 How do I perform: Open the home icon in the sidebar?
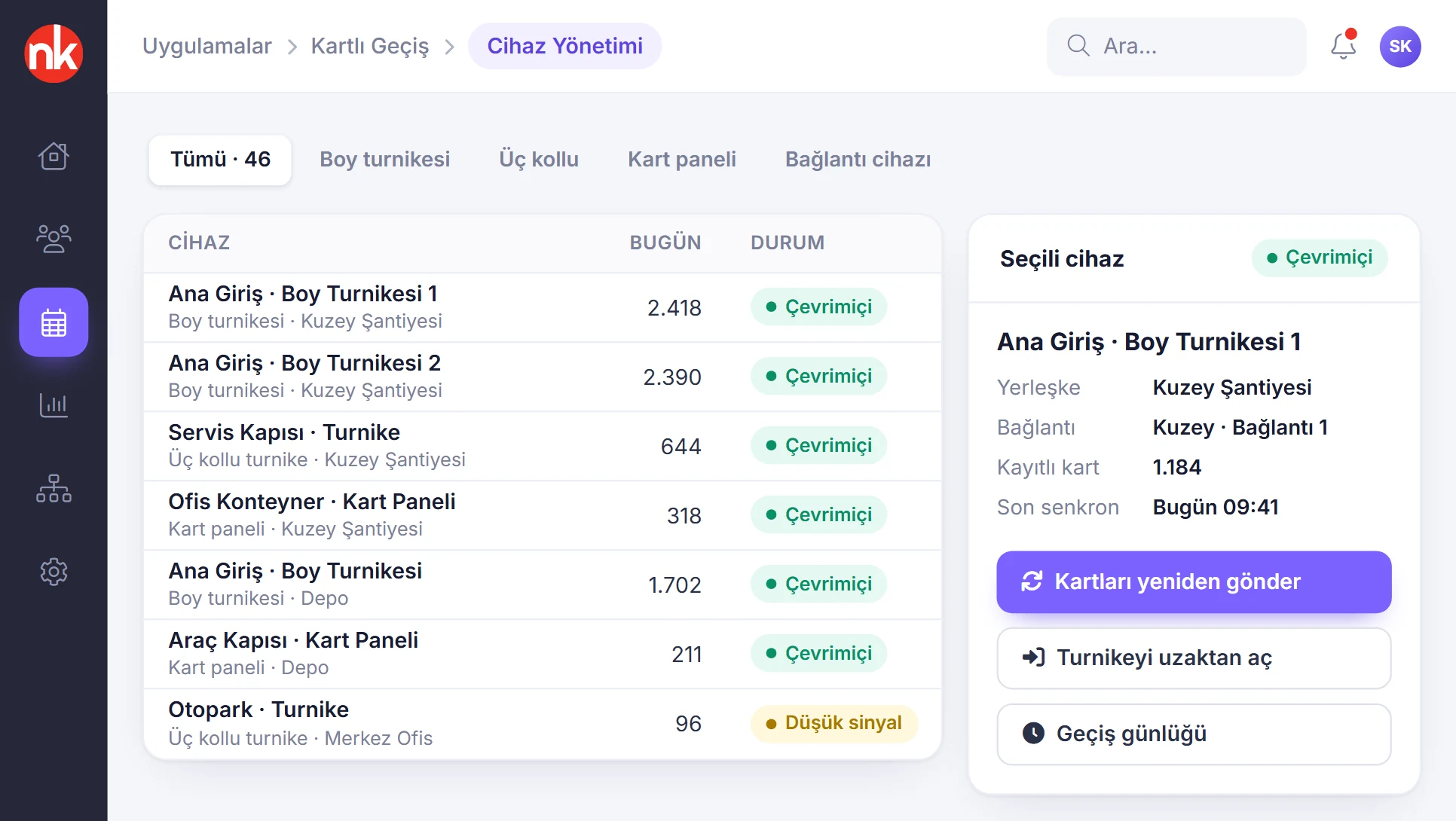pyautogui.click(x=54, y=156)
